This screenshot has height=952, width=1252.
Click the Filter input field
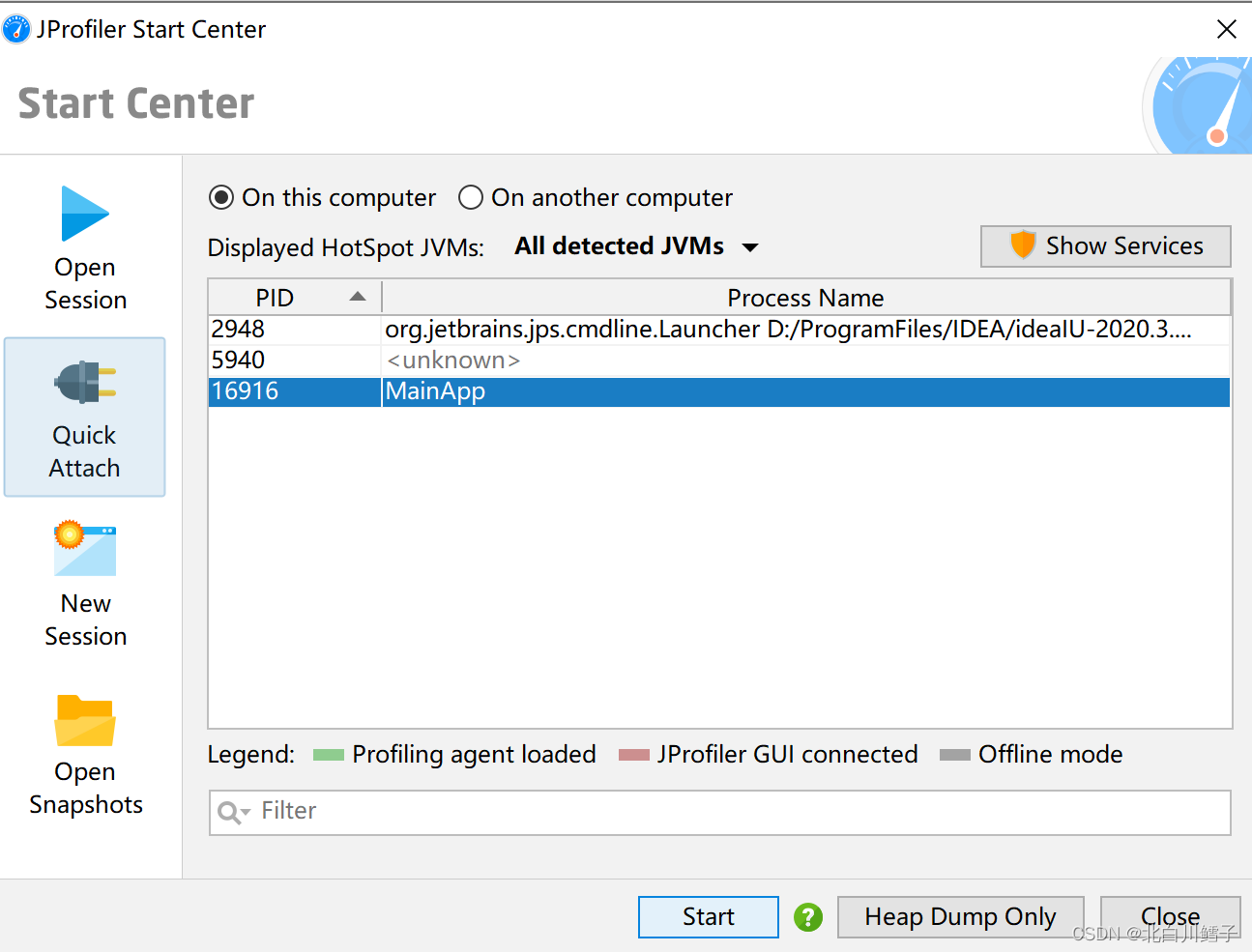(x=720, y=813)
